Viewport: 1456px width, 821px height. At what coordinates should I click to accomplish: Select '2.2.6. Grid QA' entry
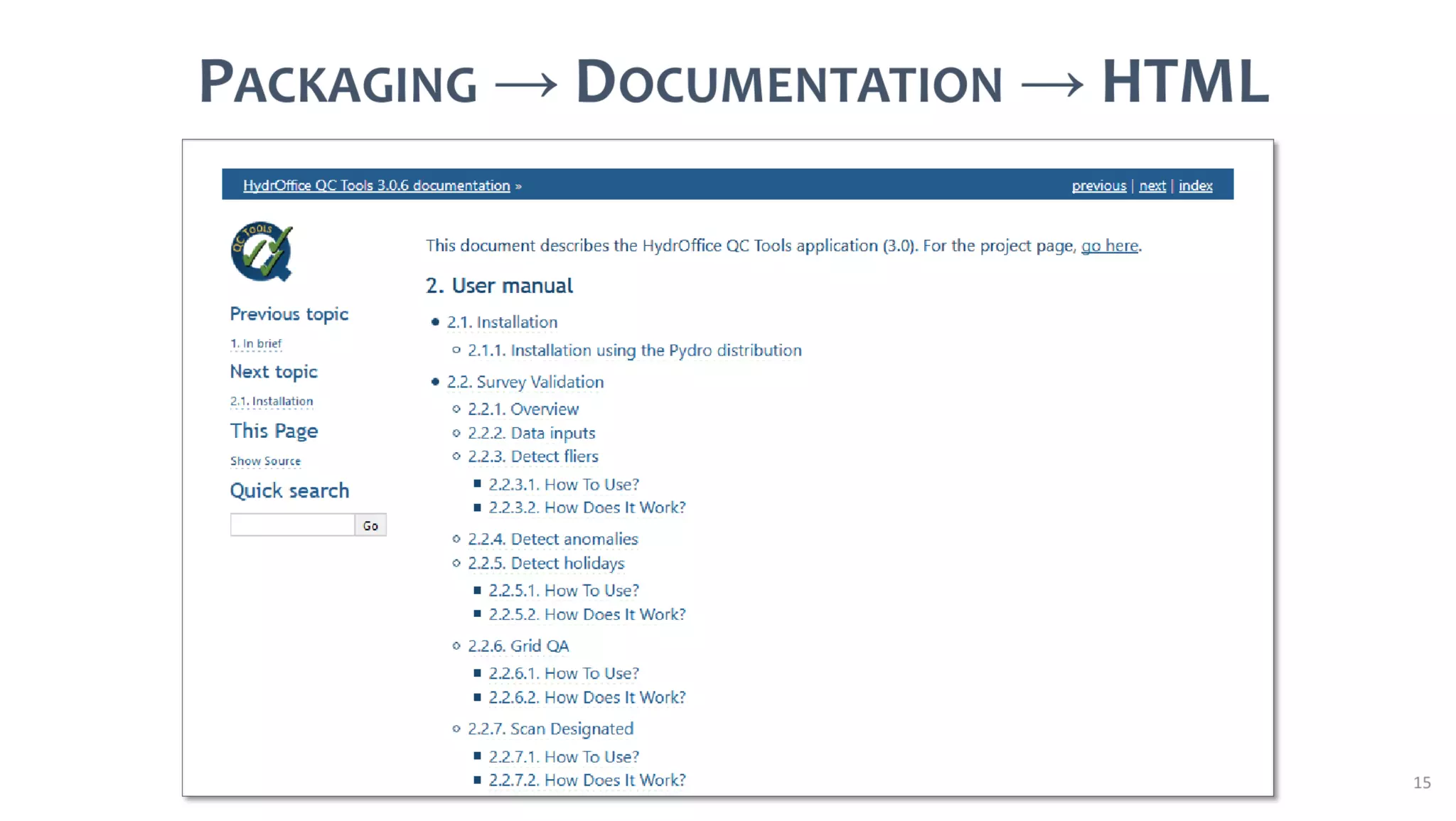518,646
